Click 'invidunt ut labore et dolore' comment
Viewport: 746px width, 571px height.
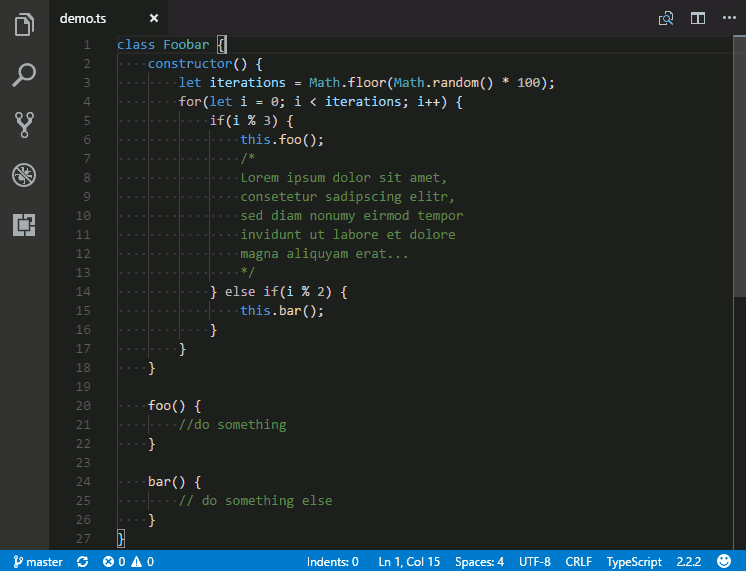coord(347,235)
